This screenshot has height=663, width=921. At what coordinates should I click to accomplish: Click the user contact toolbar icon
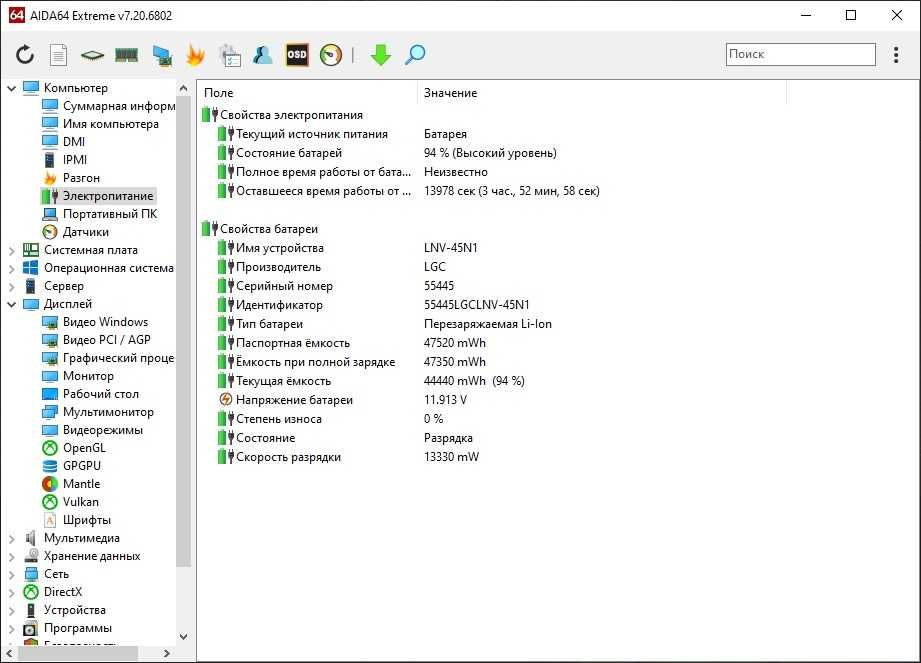pos(263,55)
